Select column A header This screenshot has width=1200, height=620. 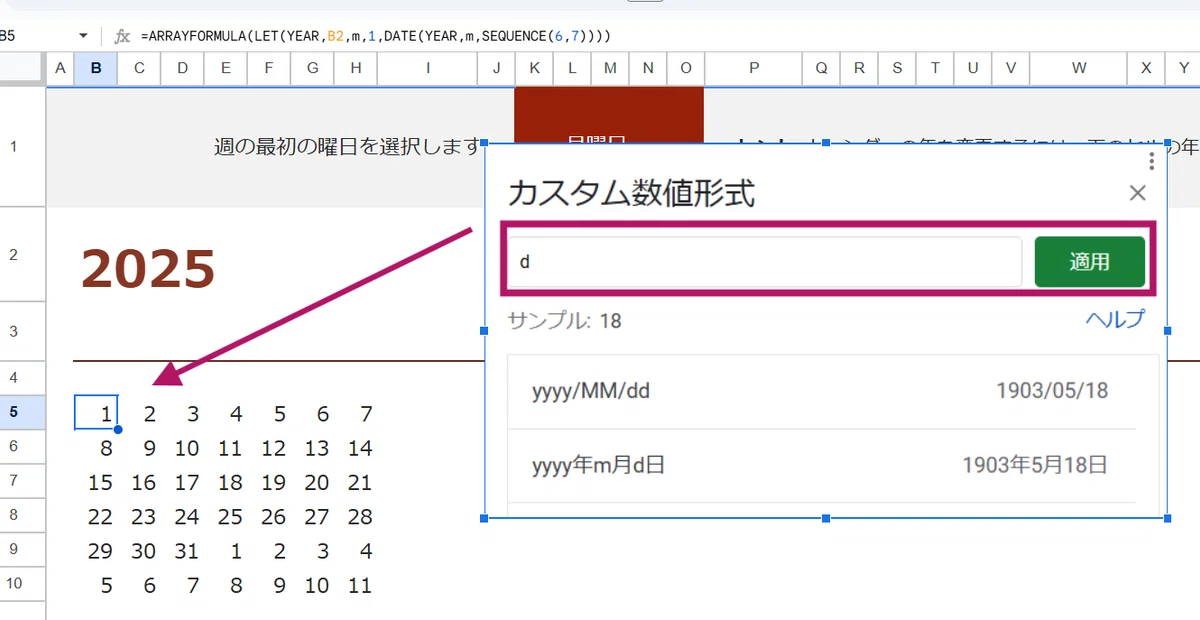[x=60, y=68]
